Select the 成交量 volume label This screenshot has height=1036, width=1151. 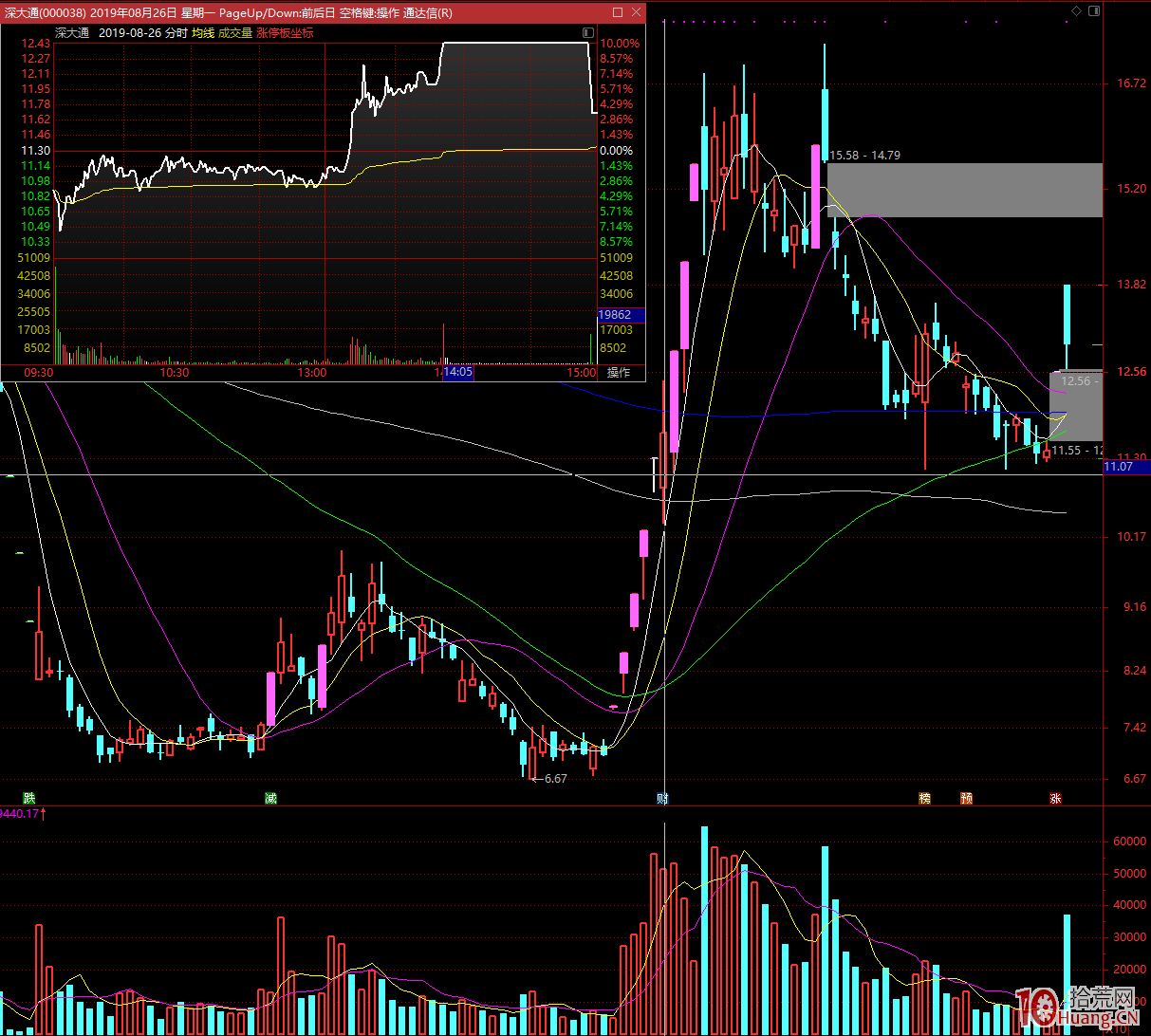pos(235,33)
